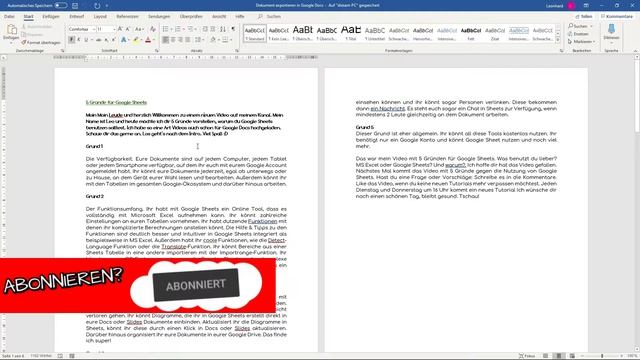
Task: Click the word count in the status bar
Action: (x=41, y=356)
